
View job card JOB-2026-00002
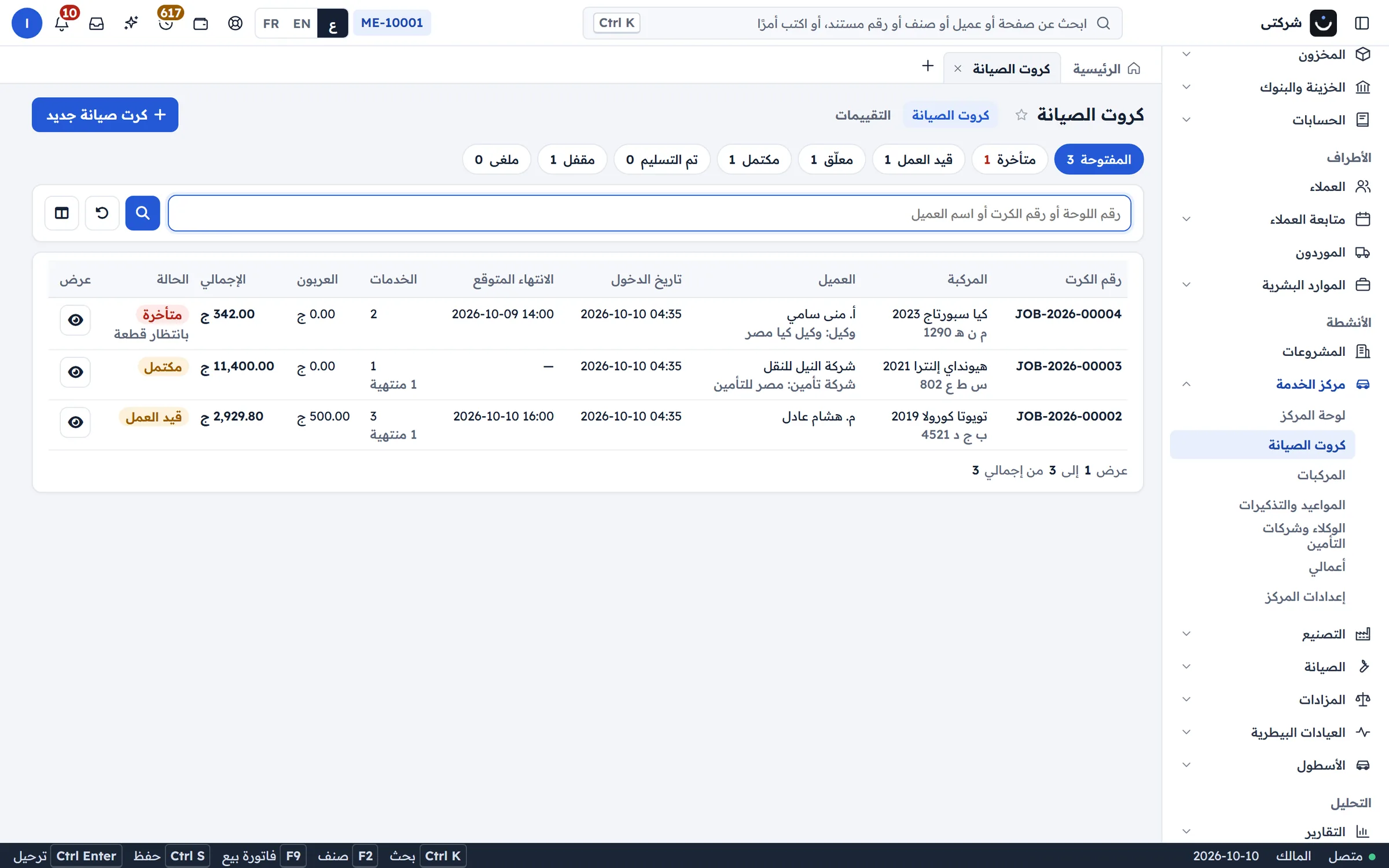pyautogui.click(x=75, y=422)
